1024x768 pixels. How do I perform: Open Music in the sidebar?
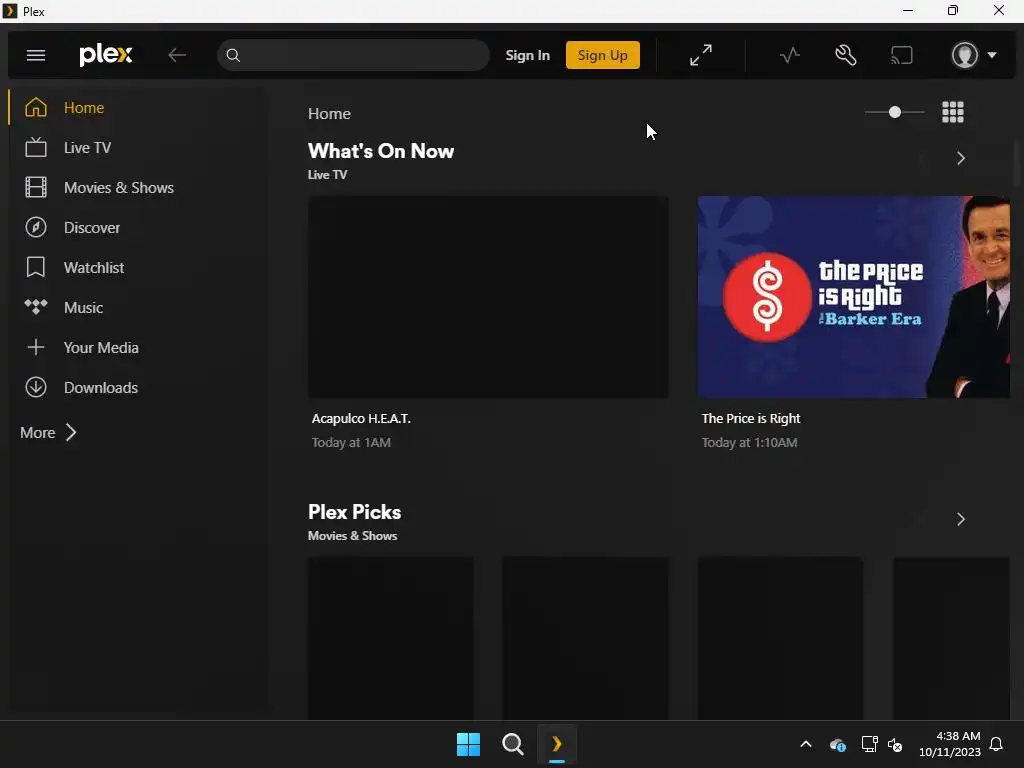pyautogui.click(x=137, y=308)
